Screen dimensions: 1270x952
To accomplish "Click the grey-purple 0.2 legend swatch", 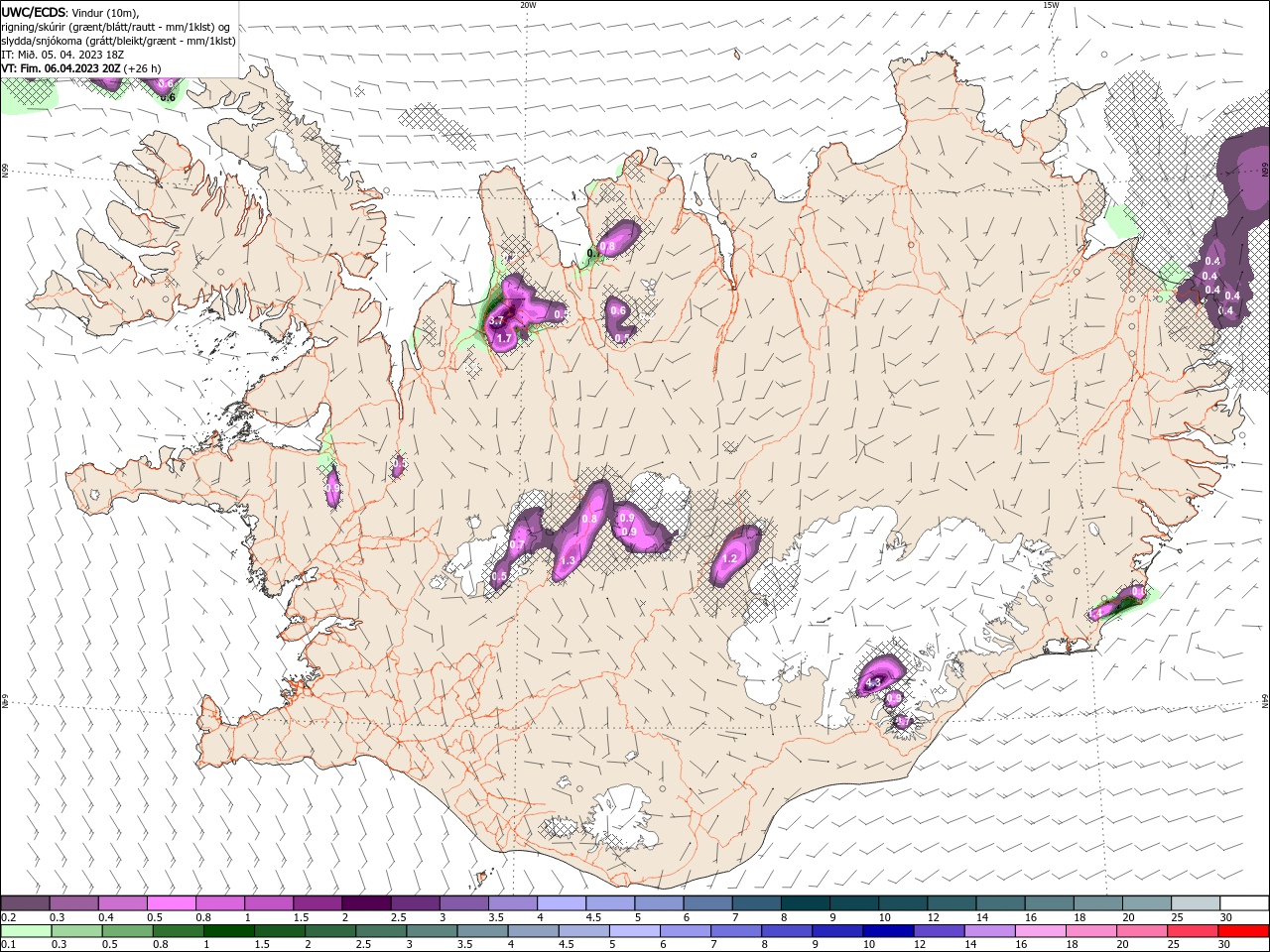I will 25,903.
